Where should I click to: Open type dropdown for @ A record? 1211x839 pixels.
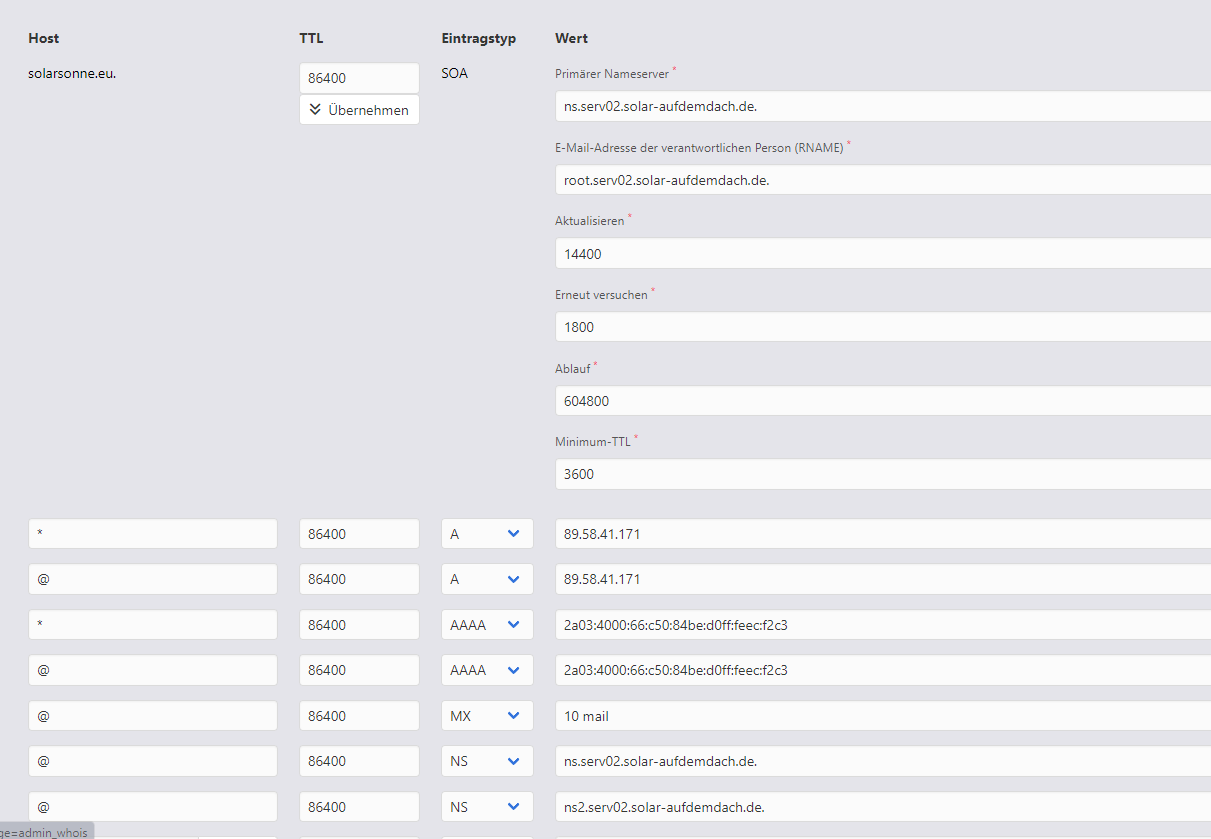(x=487, y=579)
